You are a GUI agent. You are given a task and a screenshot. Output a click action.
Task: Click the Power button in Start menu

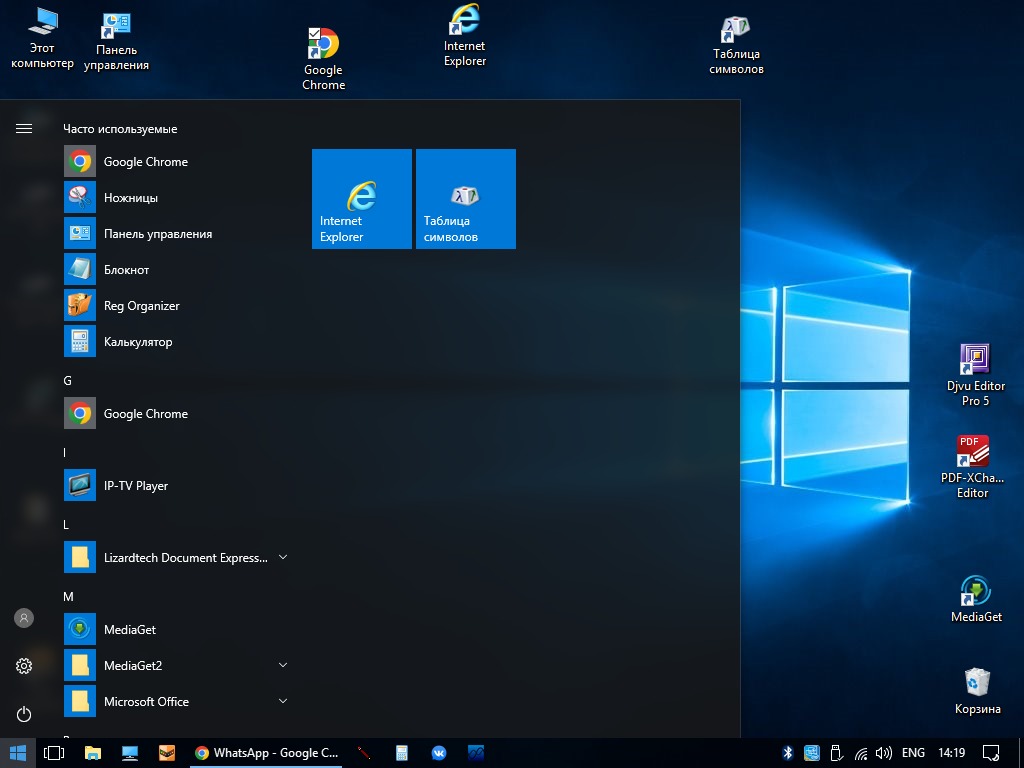pos(24,714)
